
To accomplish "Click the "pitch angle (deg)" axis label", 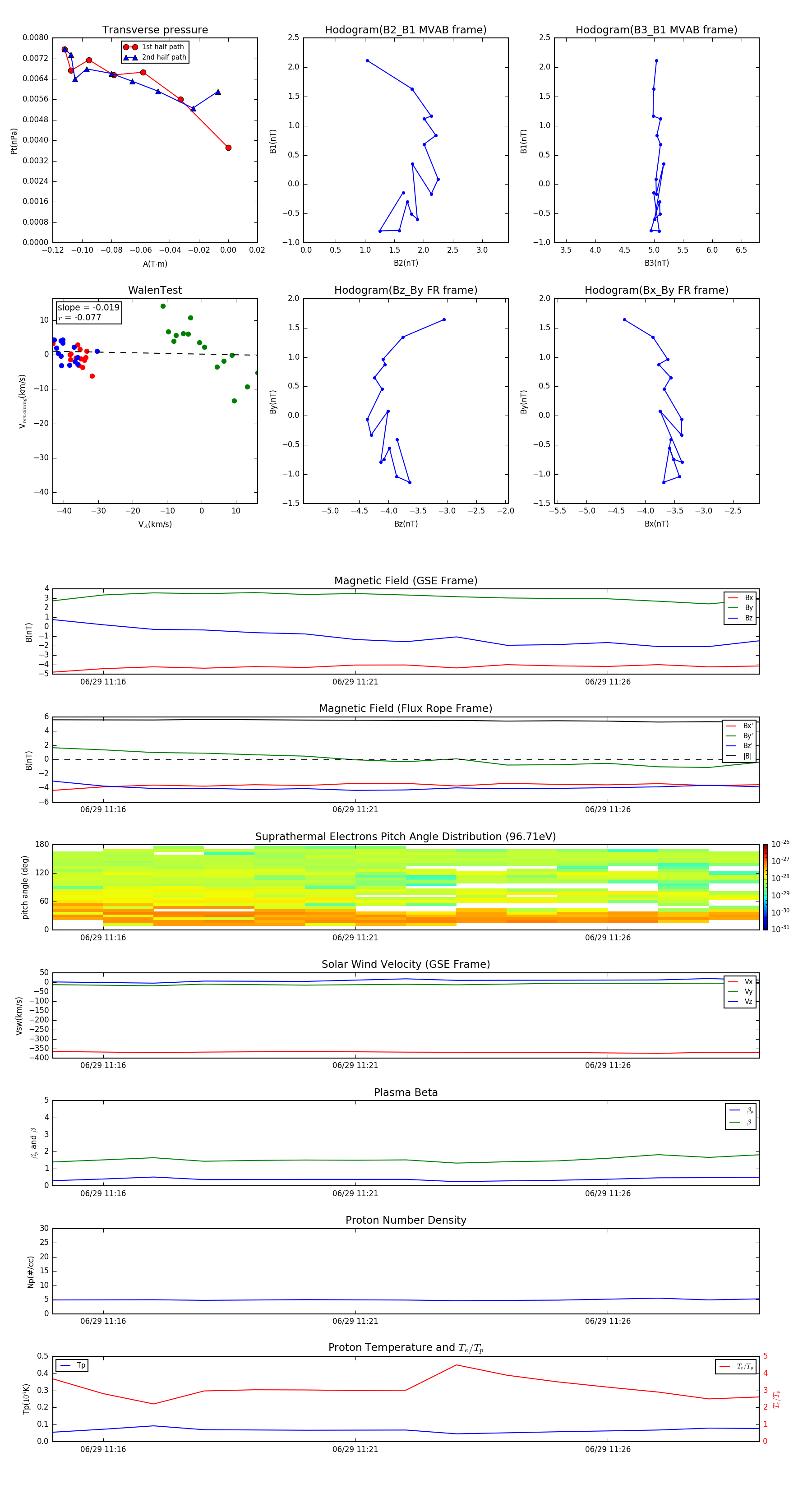I will click(25, 887).
